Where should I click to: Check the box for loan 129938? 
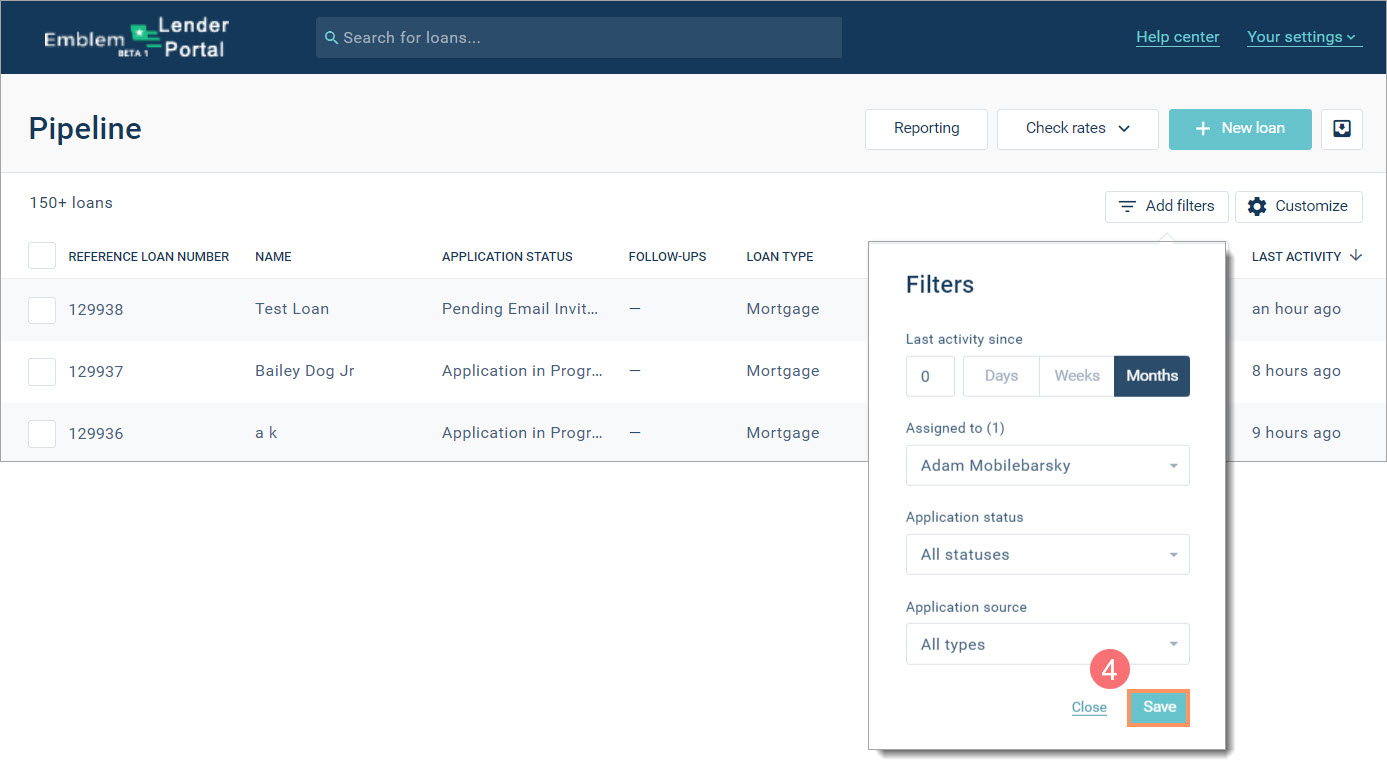point(42,310)
